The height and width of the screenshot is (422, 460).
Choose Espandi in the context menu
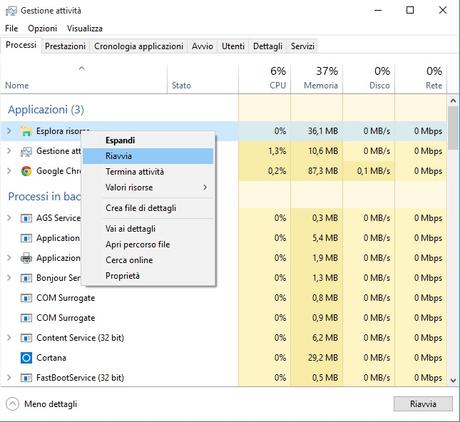pos(148,140)
